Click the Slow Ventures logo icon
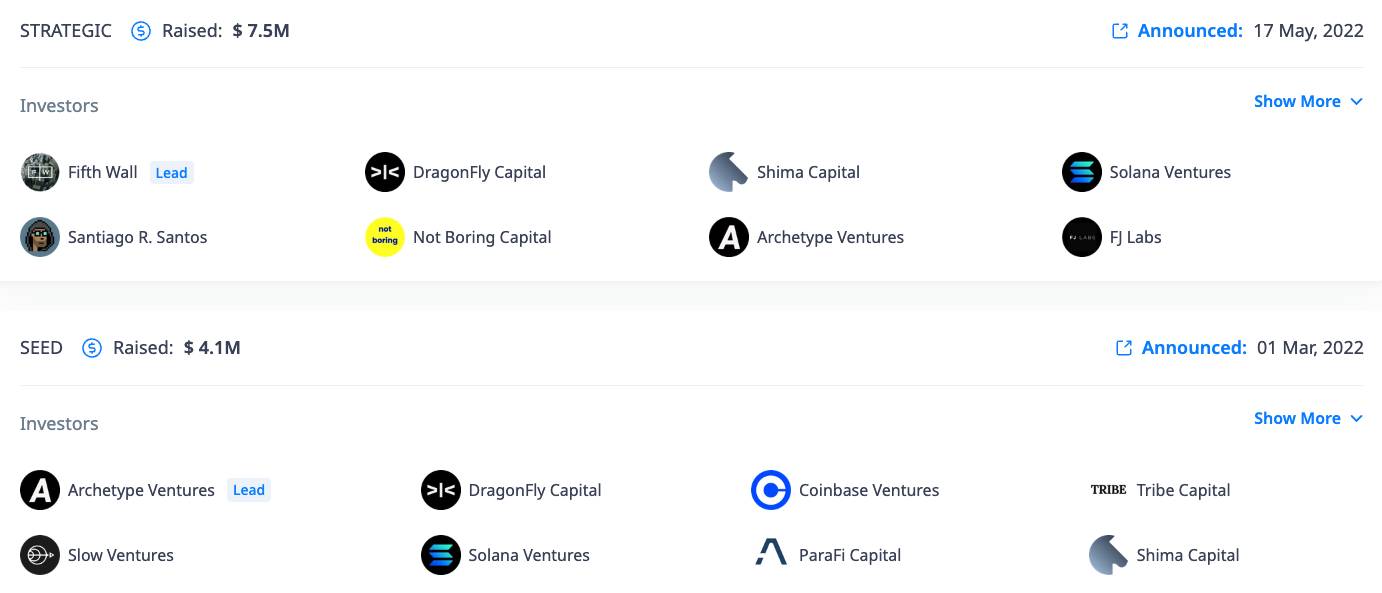The height and width of the screenshot is (593, 1382). (40, 555)
